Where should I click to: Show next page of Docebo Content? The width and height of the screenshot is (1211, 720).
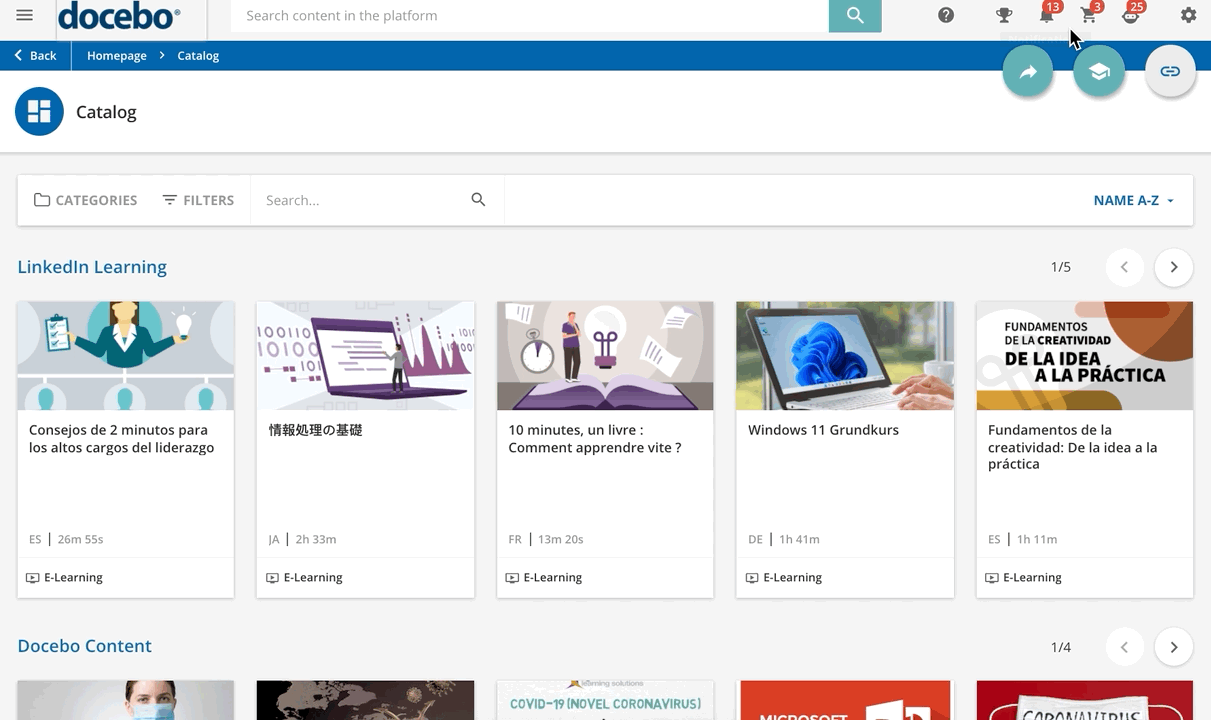[x=1174, y=647]
